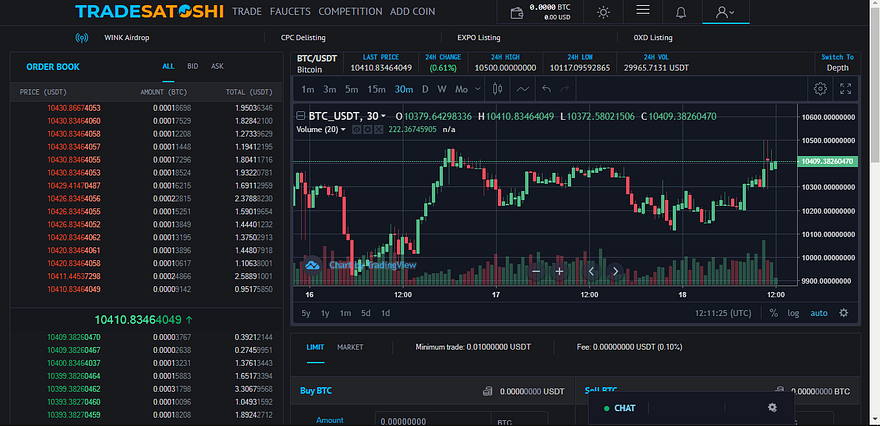Select 30m chart interval
Screen dimensions: 880x426
pos(404,89)
